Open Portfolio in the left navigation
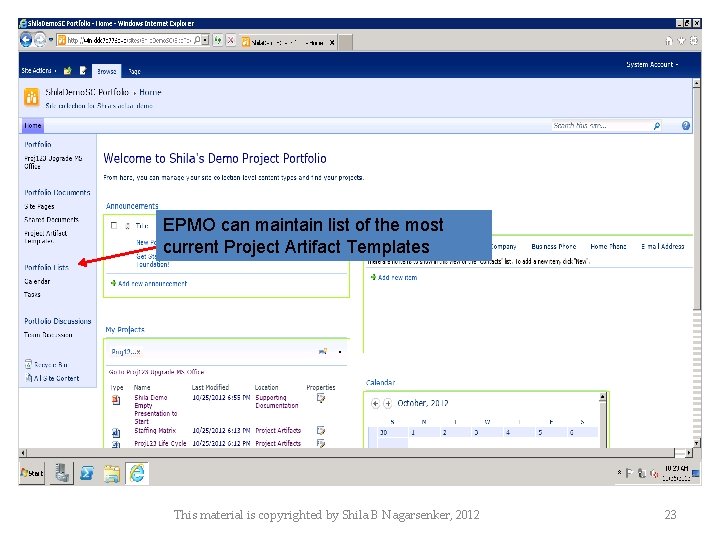This screenshot has height=540, width=720. pyautogui.click(x=38, y=145)
